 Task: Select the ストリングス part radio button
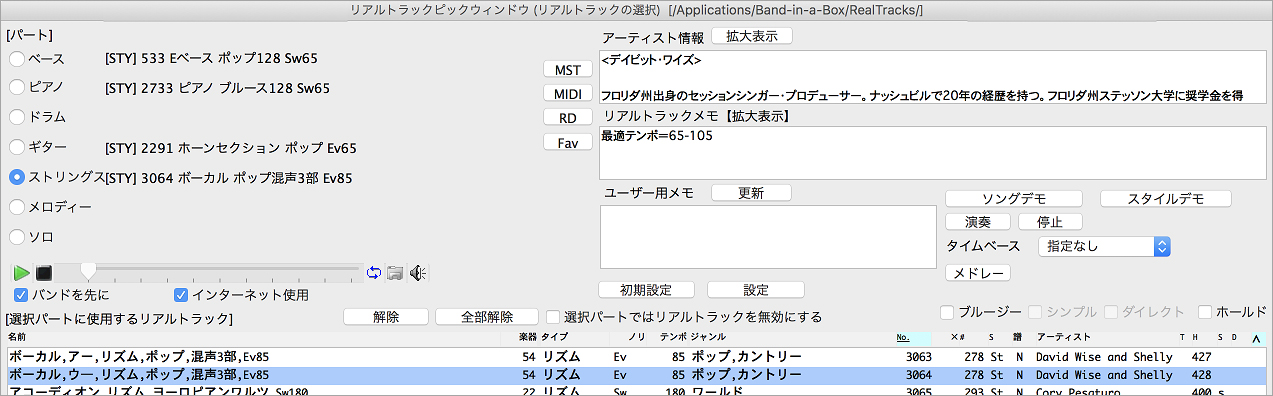point(17,177)
